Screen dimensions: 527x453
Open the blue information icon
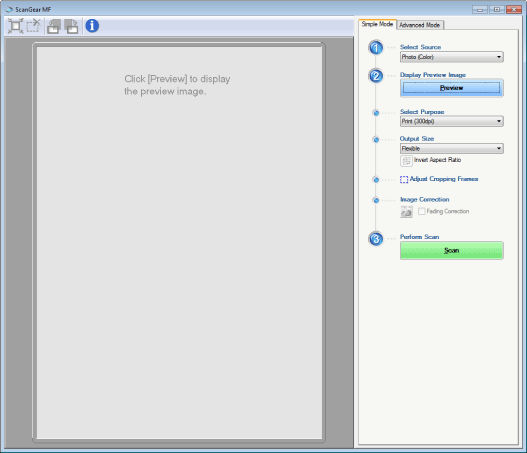92,26
